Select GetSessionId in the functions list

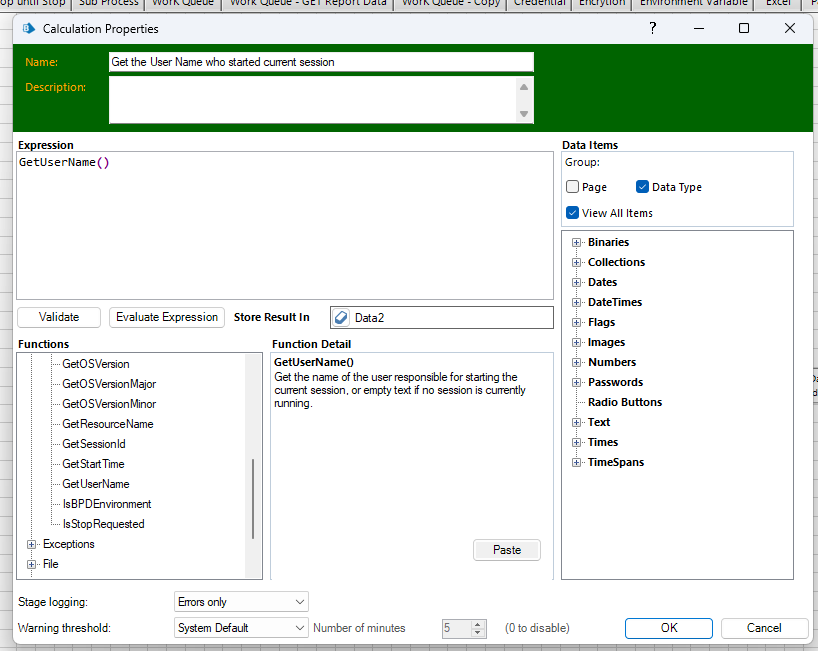(94, 444)
